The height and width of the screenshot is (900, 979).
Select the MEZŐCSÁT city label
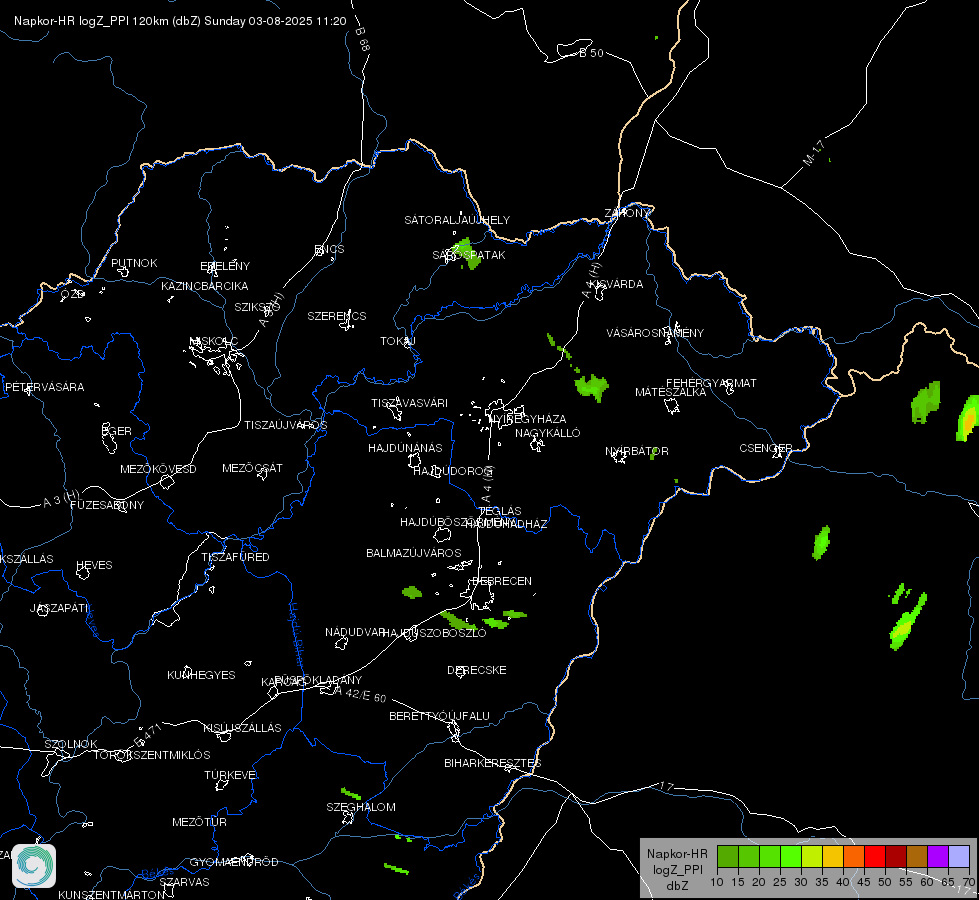[252, 468]
